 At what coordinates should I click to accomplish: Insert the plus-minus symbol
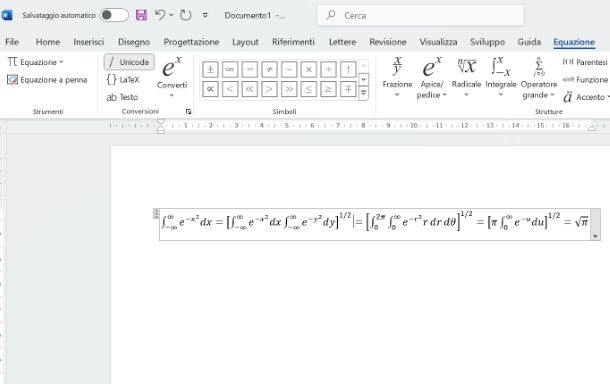pos(210,70)
